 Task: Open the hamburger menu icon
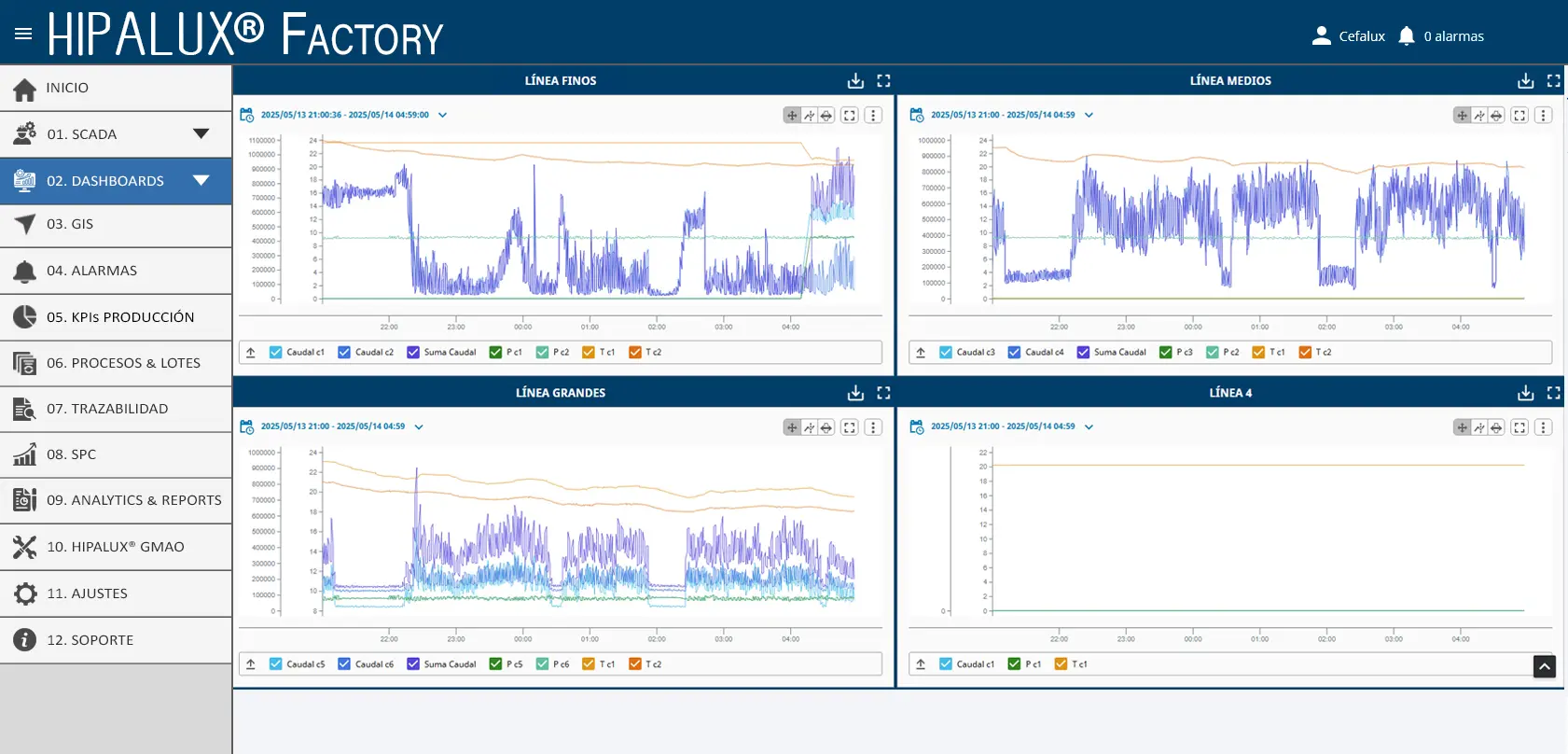tap(23, 34)
